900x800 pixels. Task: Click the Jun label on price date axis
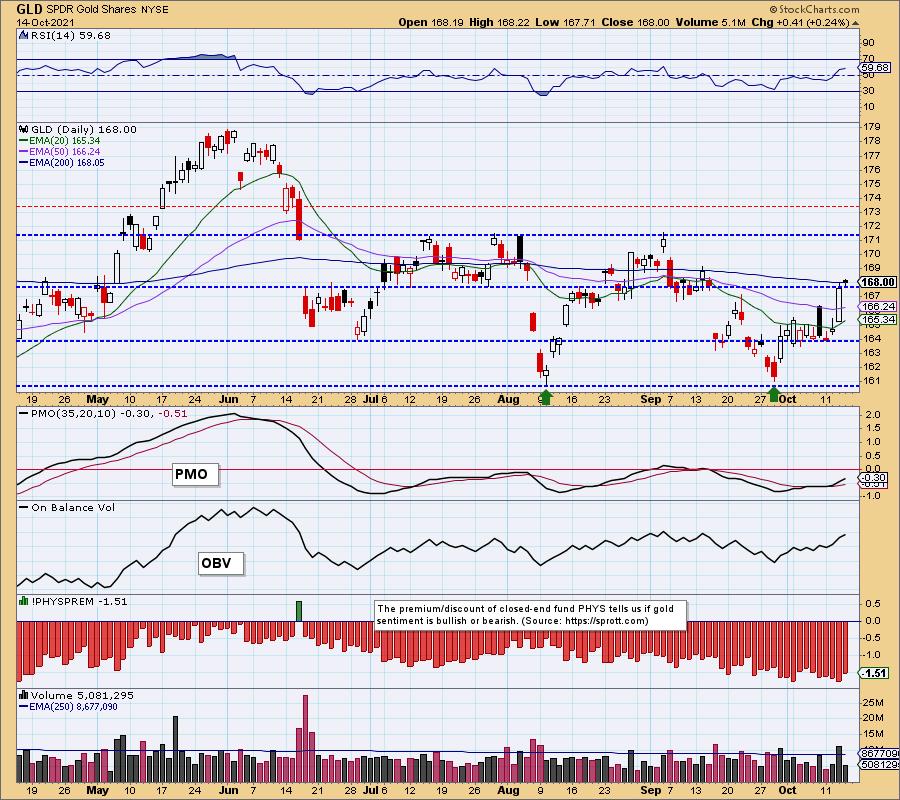coord(228,399)
